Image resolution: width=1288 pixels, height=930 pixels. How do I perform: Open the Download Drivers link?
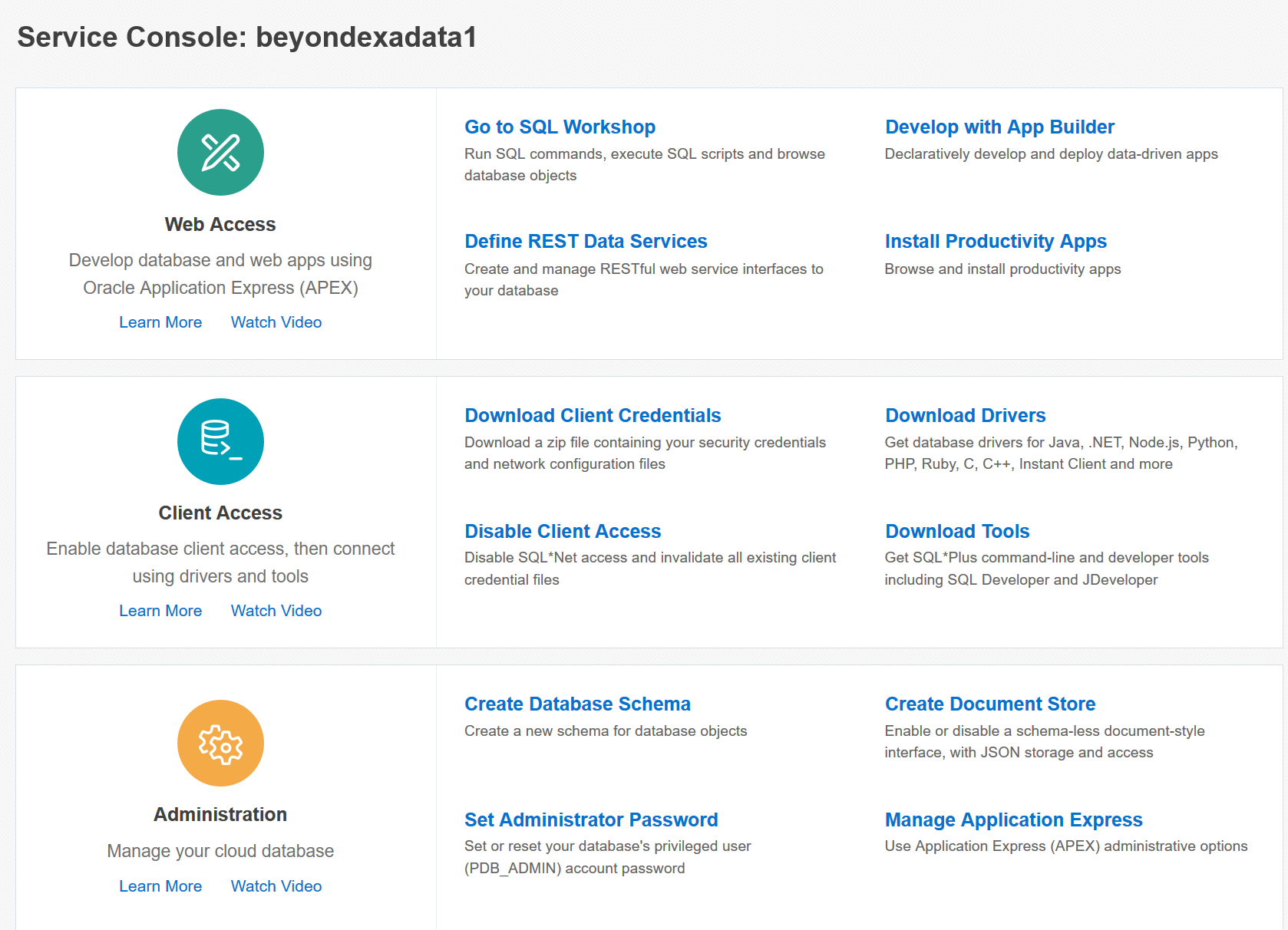pyautogui.click(x=965, y=415)
